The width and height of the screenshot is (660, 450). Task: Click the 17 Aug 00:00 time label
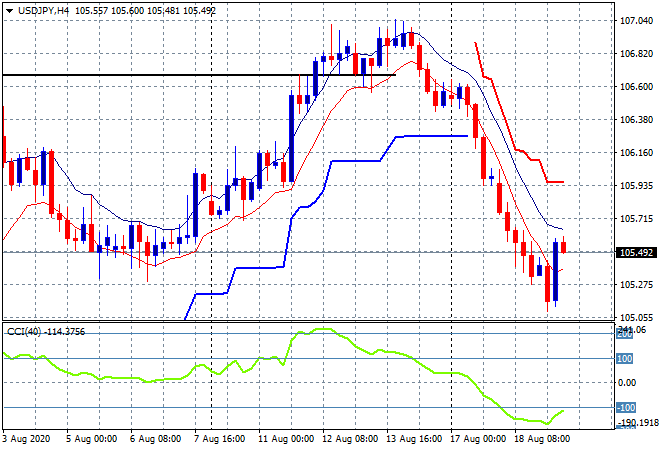pyautogui.click(x=478, y=439)
